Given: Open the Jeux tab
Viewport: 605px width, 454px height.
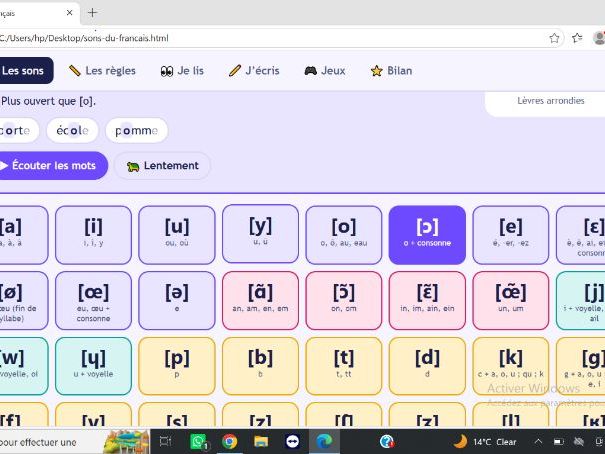Looking at the screenshot, I should pos(325,71).
